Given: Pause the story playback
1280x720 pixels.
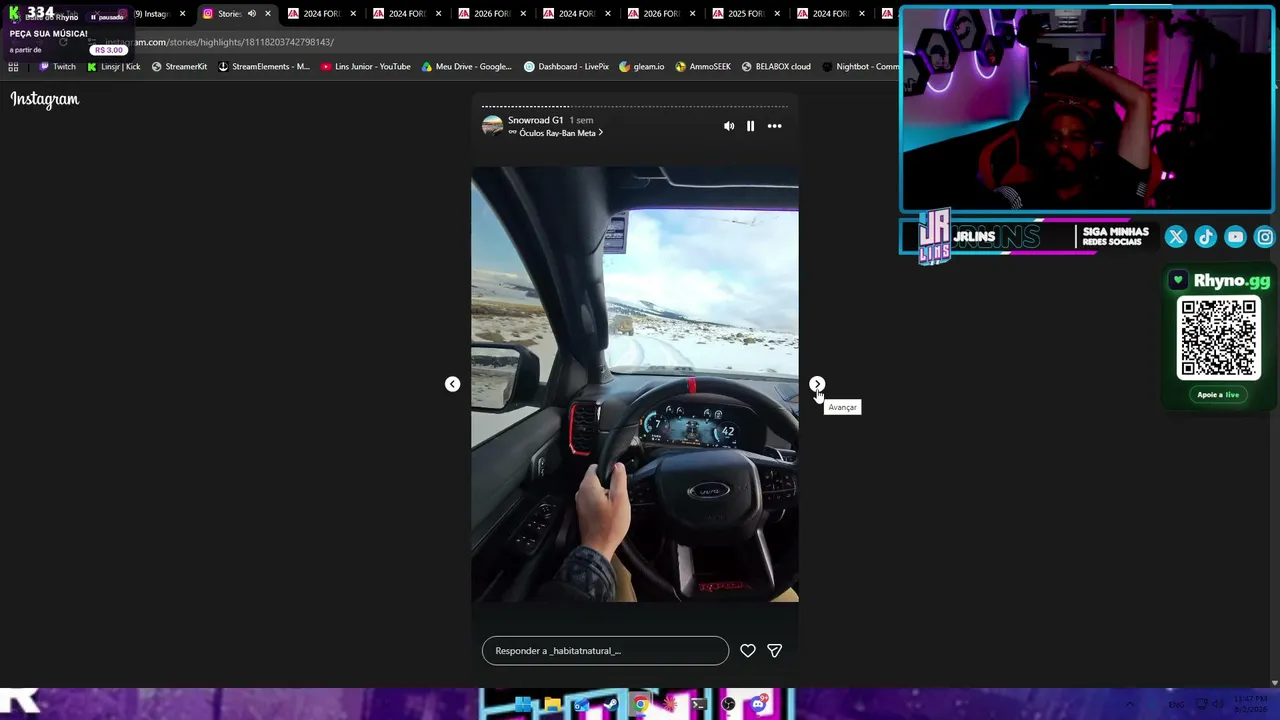Looking at the screenshot, I should click(750, 126).
